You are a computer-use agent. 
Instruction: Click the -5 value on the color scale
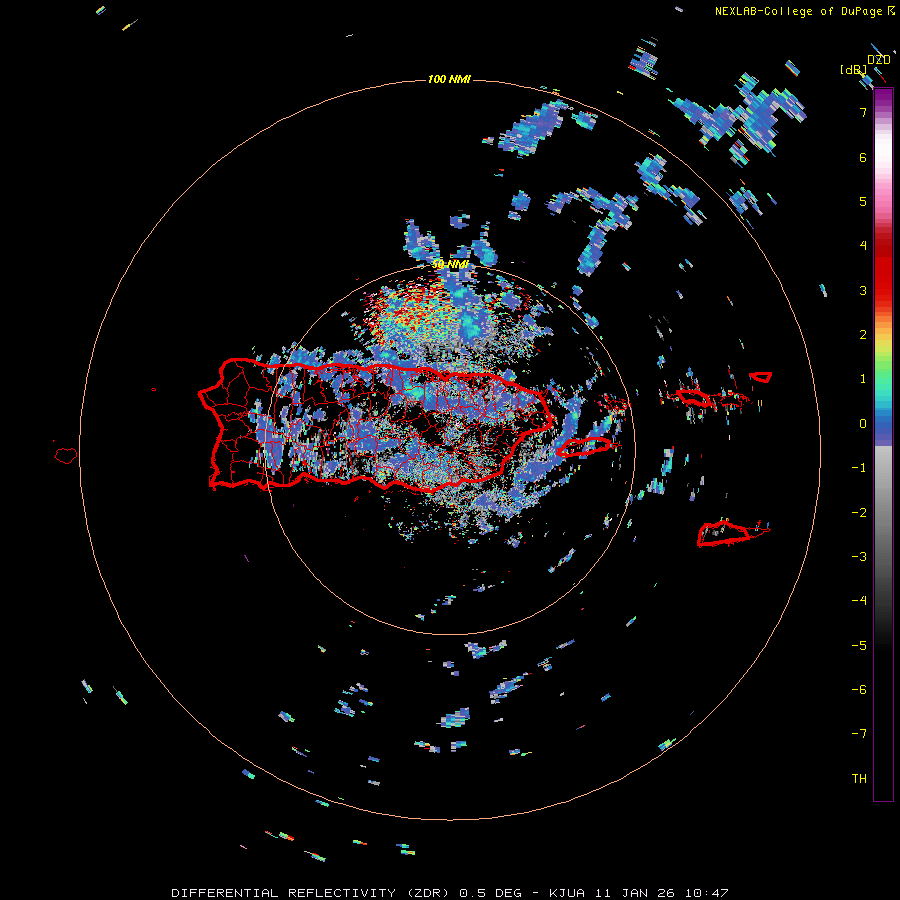pyautogui.click(x=859, y=645)
